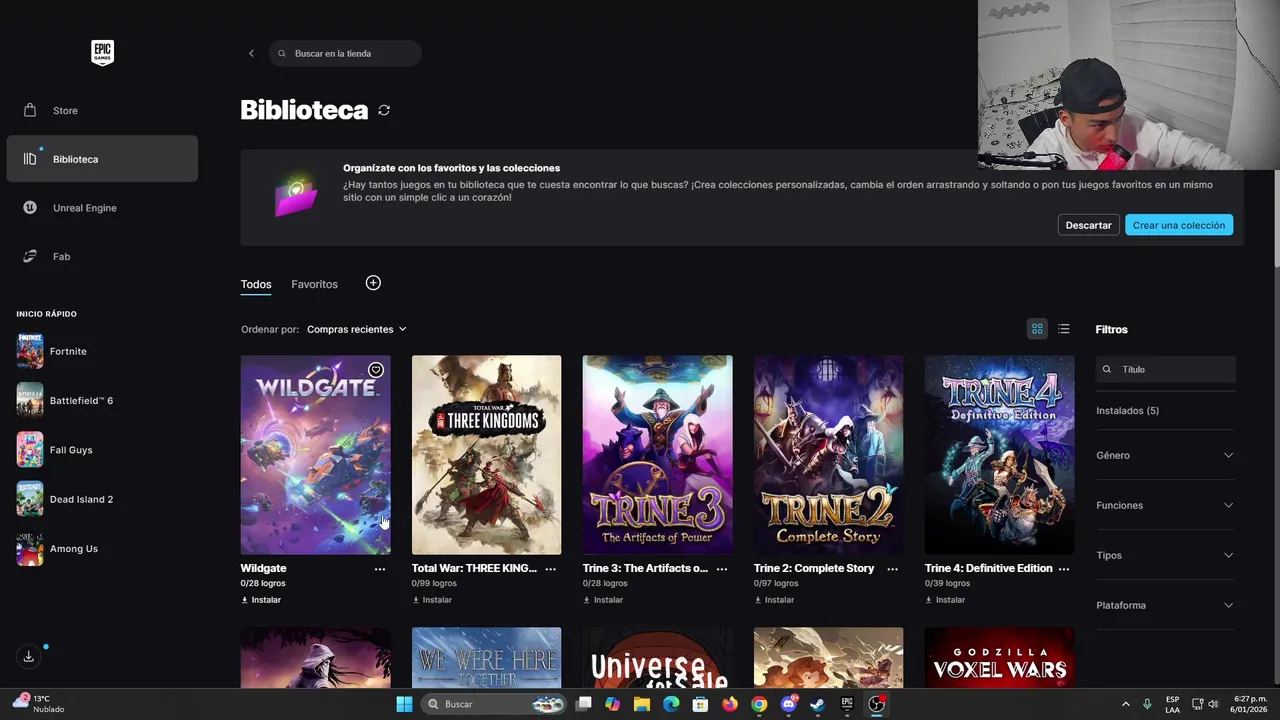Dismiss the banner with Descartar
The image size is (1280, 720).
pyautogui.click(x=1088, y=225)
